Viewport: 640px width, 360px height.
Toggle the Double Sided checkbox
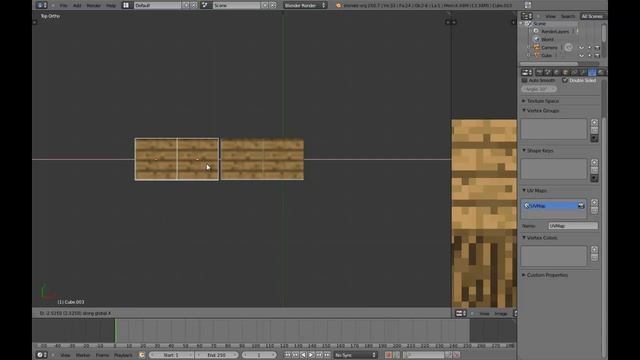coord(565,80)
